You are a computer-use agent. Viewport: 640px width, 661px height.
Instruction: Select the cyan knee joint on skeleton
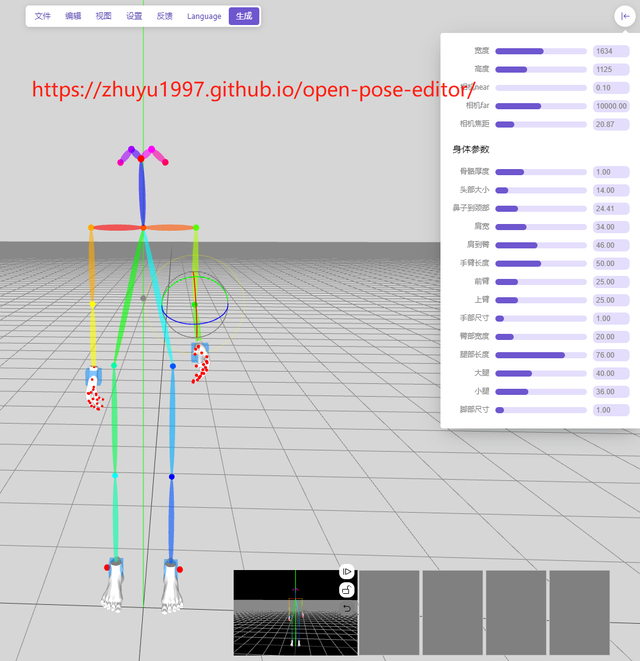coord(115,476)
